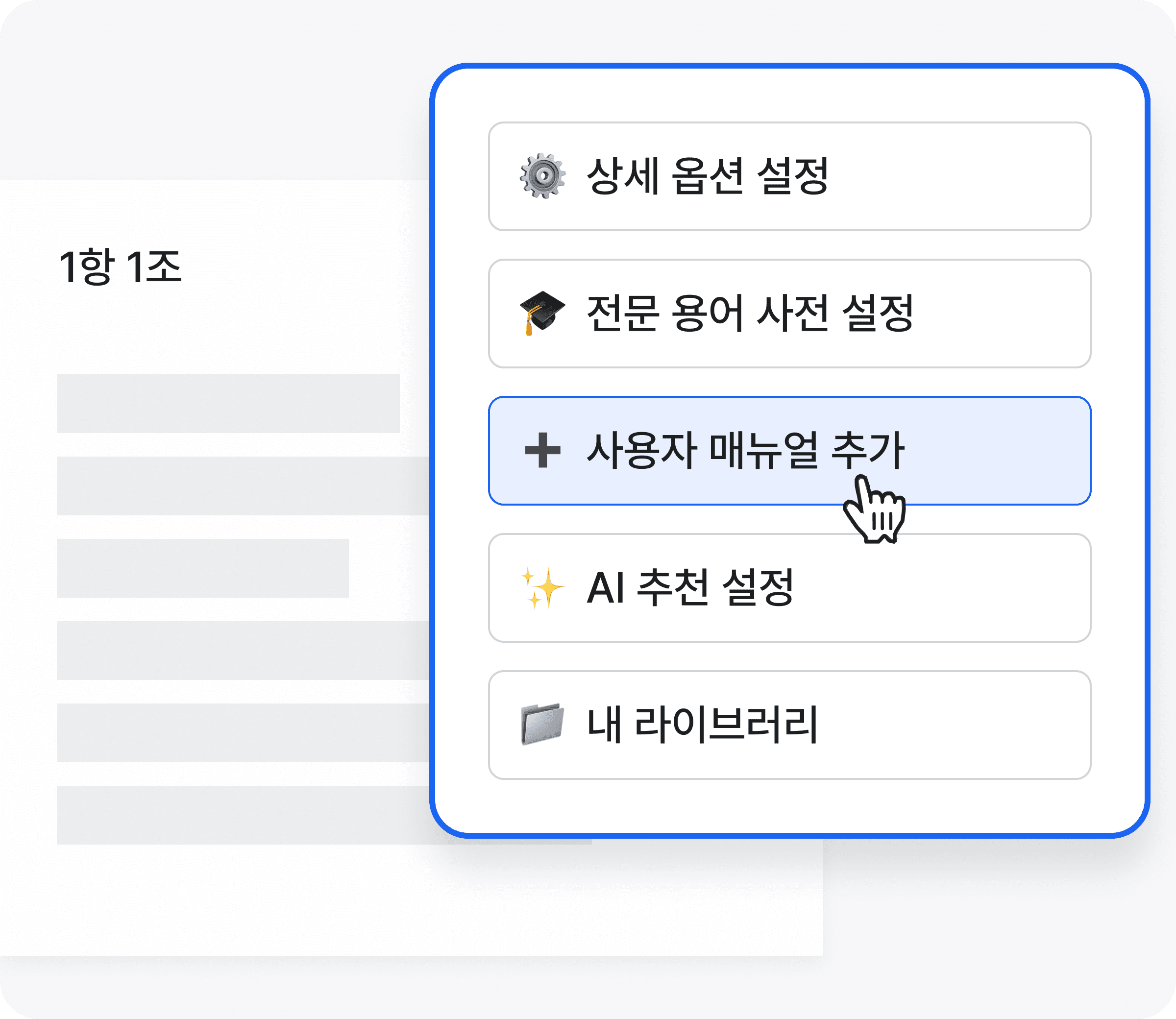Click the sparkles icon for AI recommendations
The height and width of the screenshot is (1019, 1176).
pos(542,587)
